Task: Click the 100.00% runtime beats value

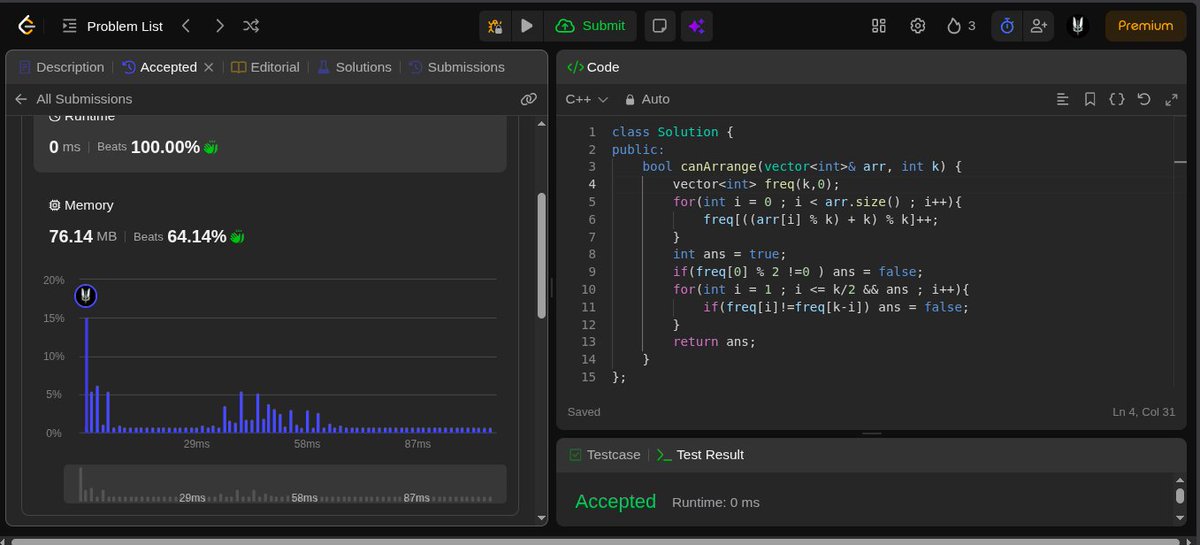Action: pos(165,147)
